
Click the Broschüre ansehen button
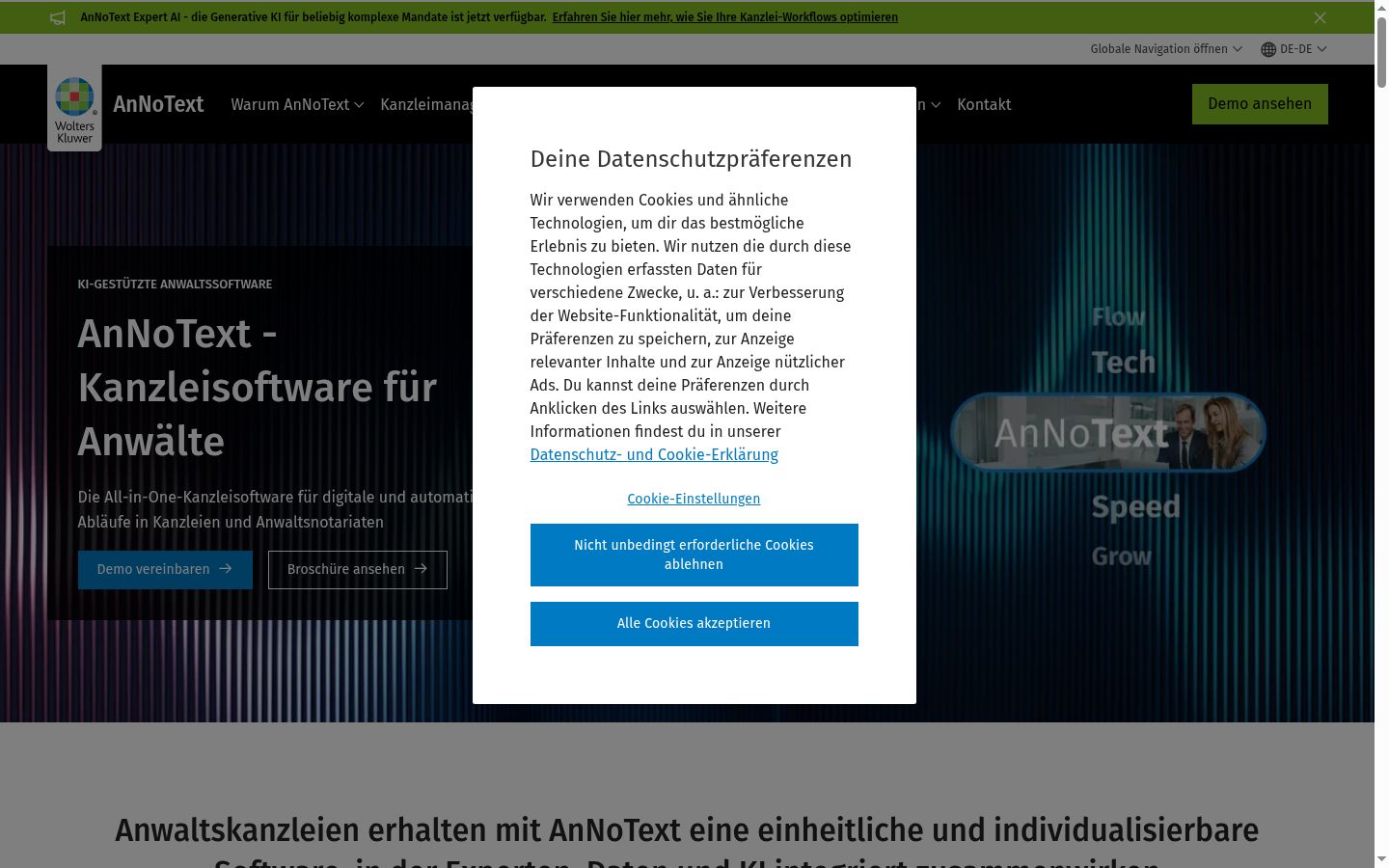(x=358, y=570)
